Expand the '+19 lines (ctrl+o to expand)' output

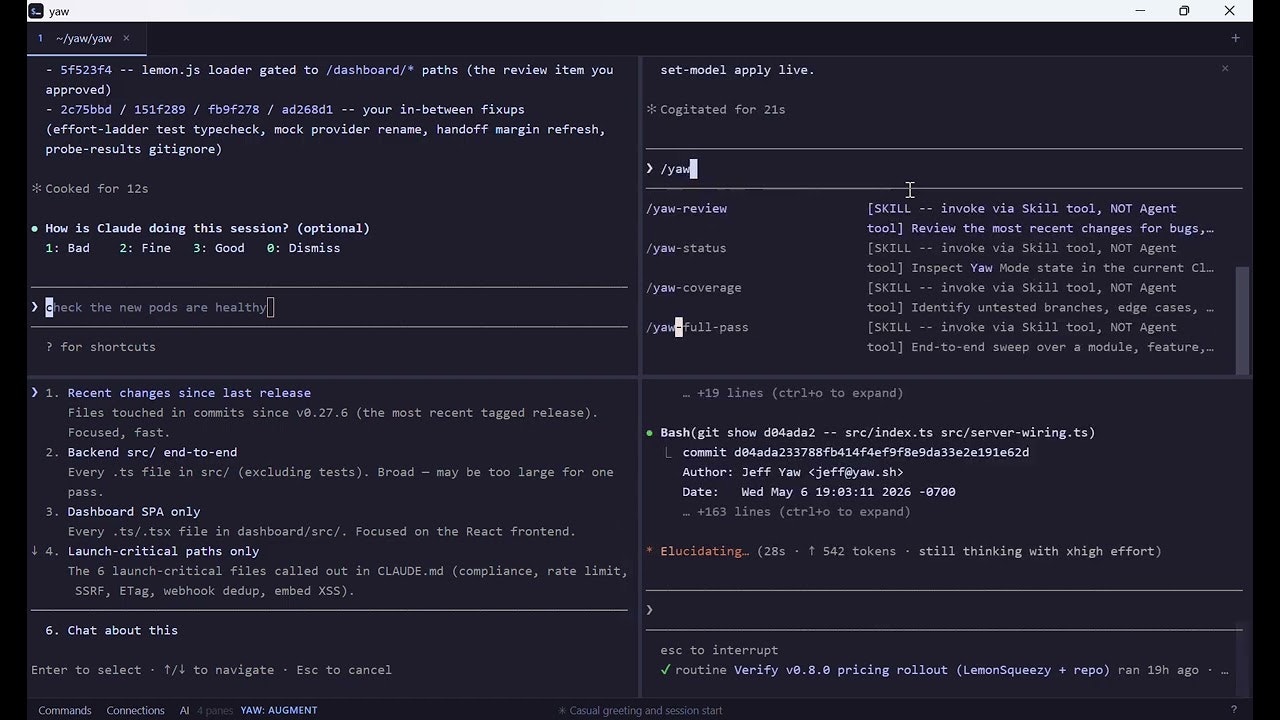(x=793, y=393)
